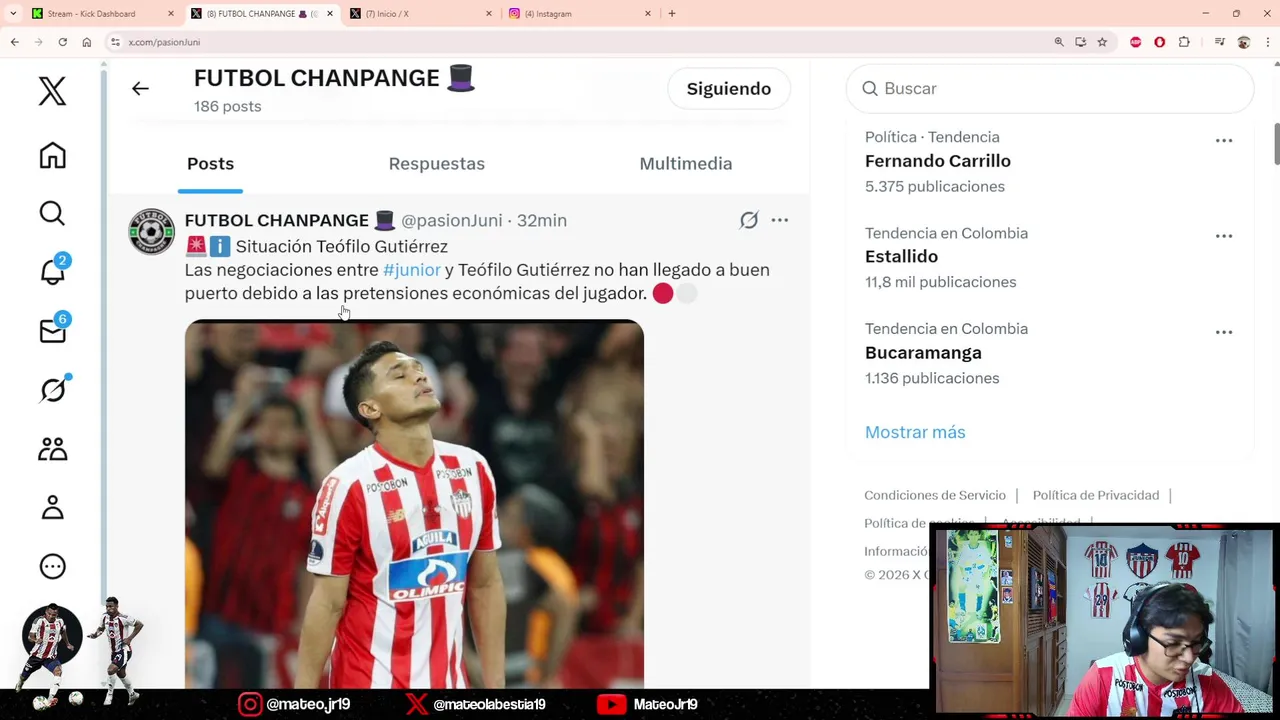Image resolution: width=1280 pixels, height=720 pixels.
Task: Click the site info icon in address bar
Action: (115, 42)
